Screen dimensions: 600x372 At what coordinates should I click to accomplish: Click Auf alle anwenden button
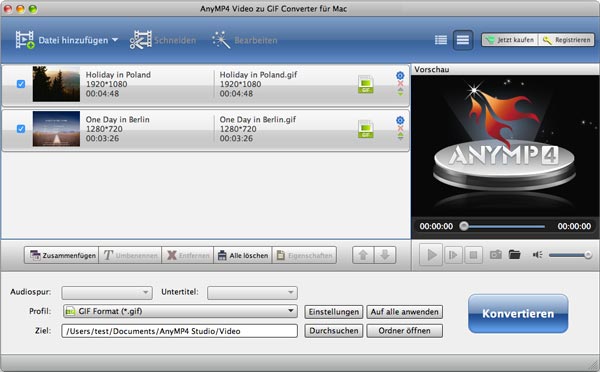(404, 312)
